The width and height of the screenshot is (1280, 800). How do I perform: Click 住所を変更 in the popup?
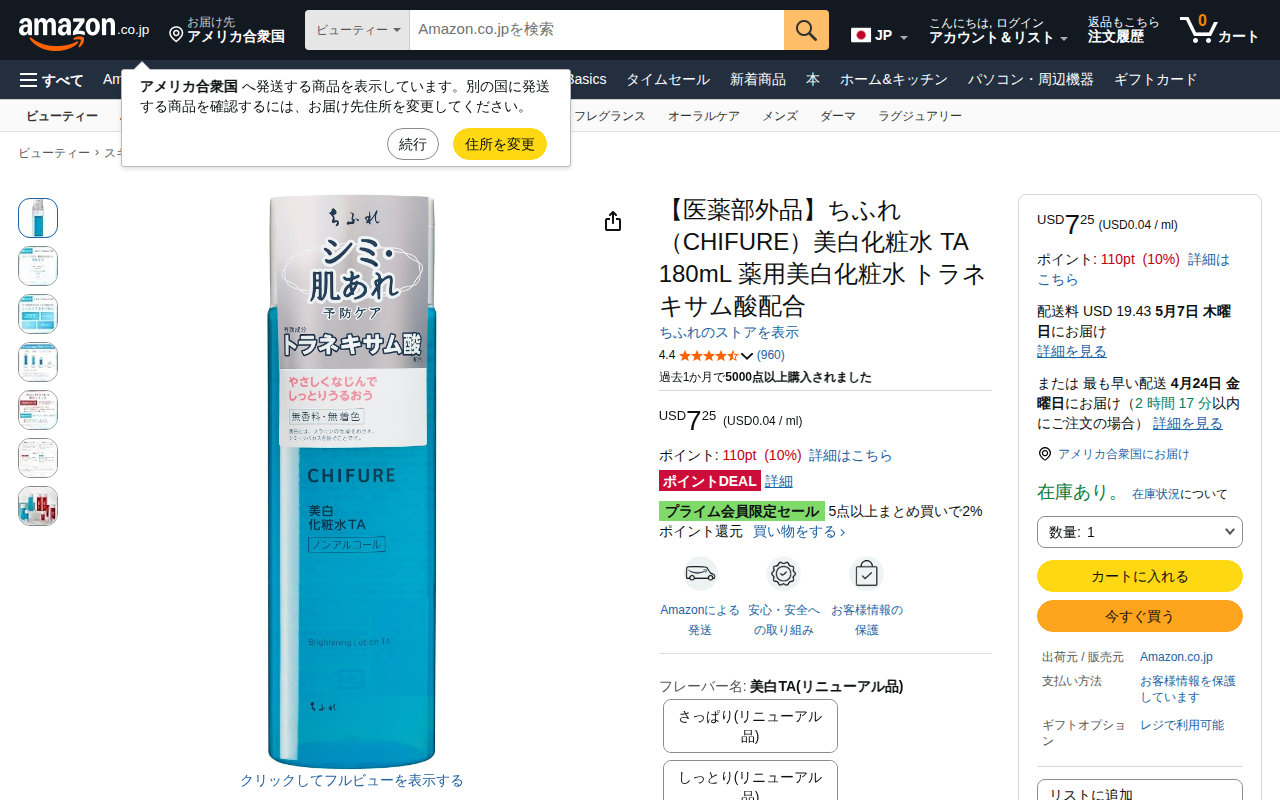pyautogui.click(x=500, y=144)
